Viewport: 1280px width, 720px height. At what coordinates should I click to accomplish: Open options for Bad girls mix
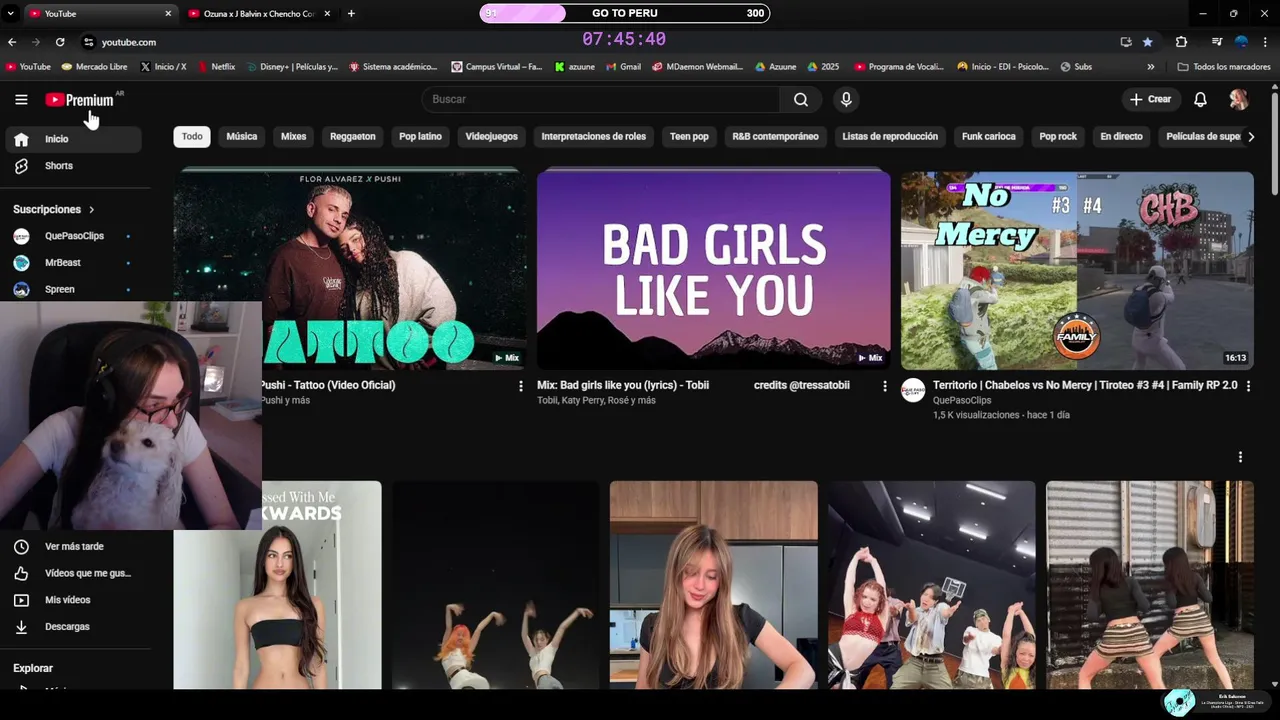point(884,386)
